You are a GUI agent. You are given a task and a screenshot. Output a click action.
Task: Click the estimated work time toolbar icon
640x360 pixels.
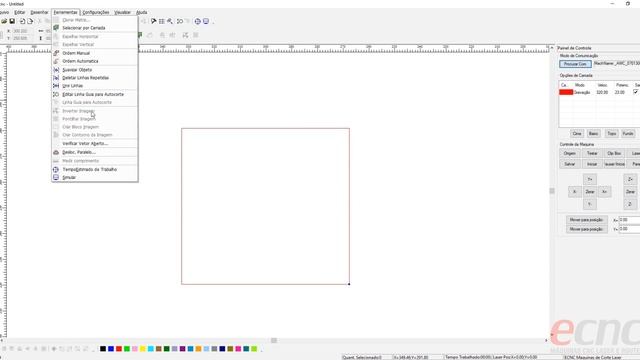tap(198, 21)
